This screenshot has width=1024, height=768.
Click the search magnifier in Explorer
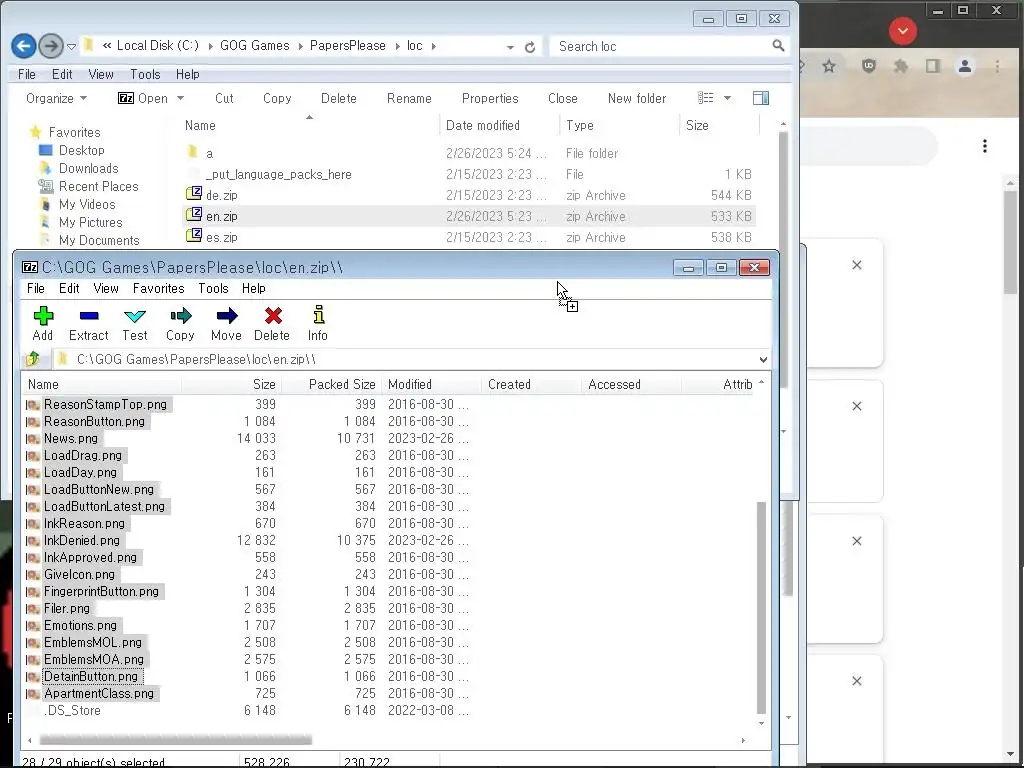point(778,46)
